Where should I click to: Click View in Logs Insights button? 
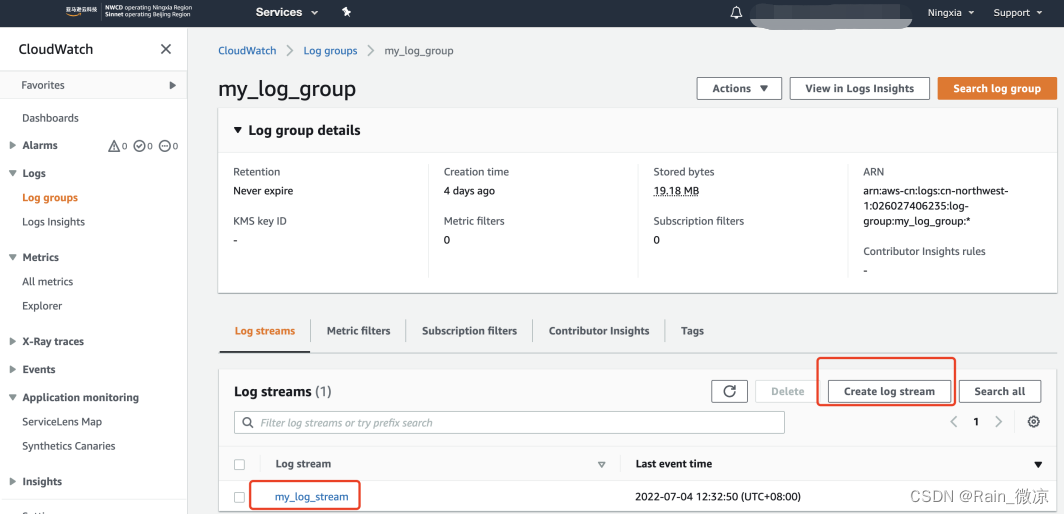click(x=859, y=88)
